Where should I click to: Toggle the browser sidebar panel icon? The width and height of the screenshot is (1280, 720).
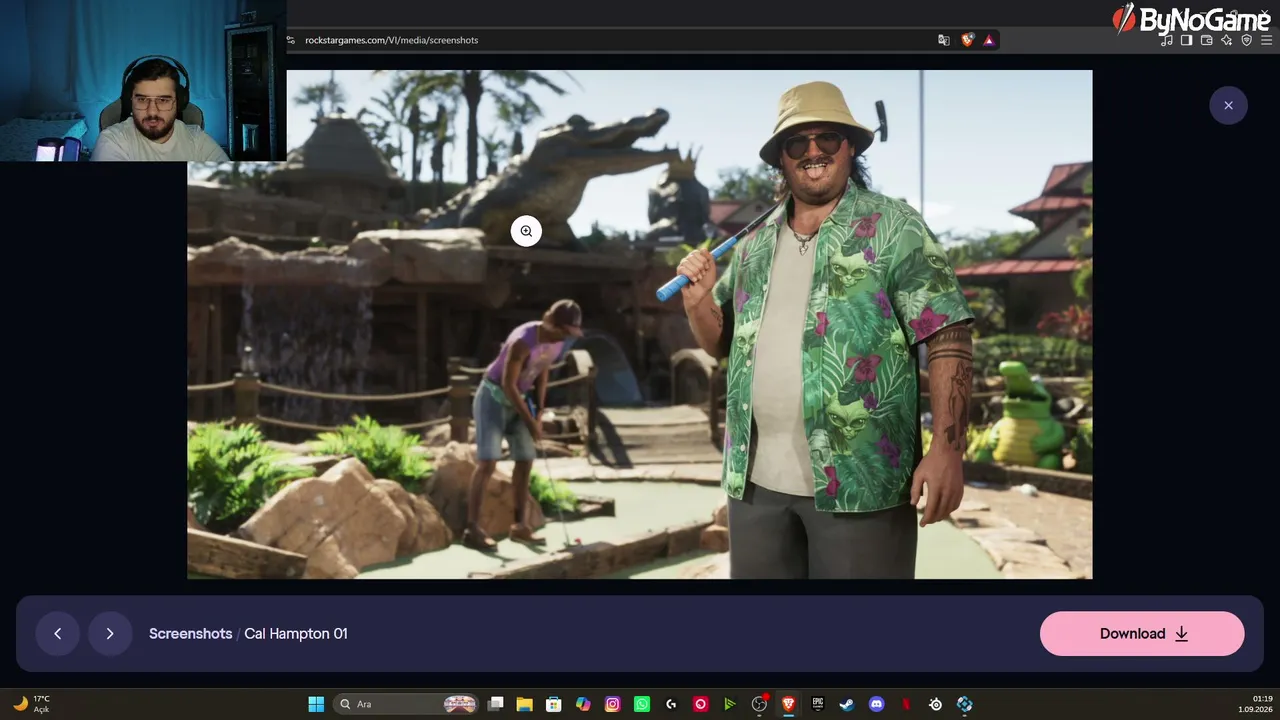pyautogui.click(x=1186, y=40)
